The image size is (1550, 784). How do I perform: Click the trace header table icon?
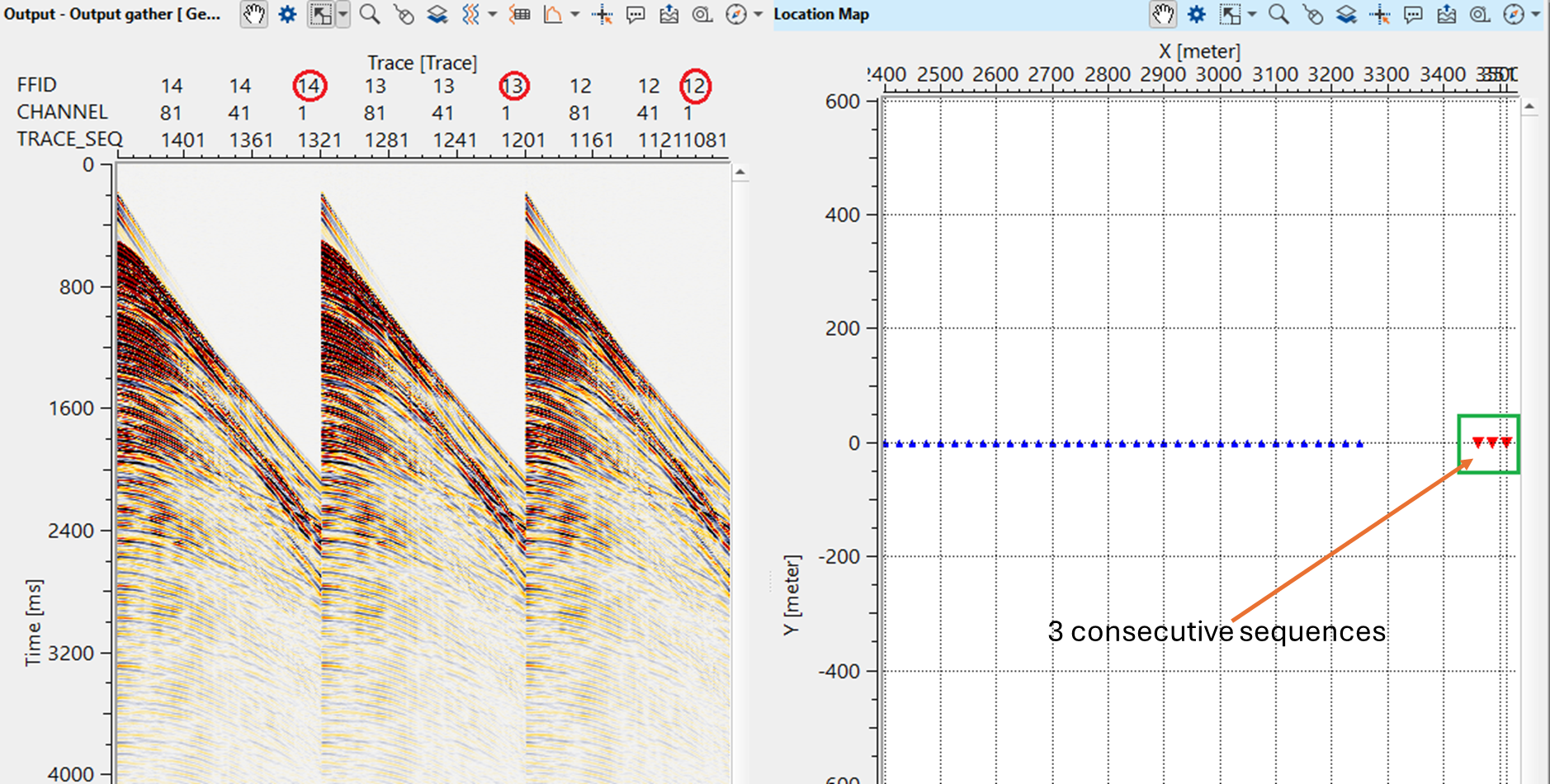point(519,15)
